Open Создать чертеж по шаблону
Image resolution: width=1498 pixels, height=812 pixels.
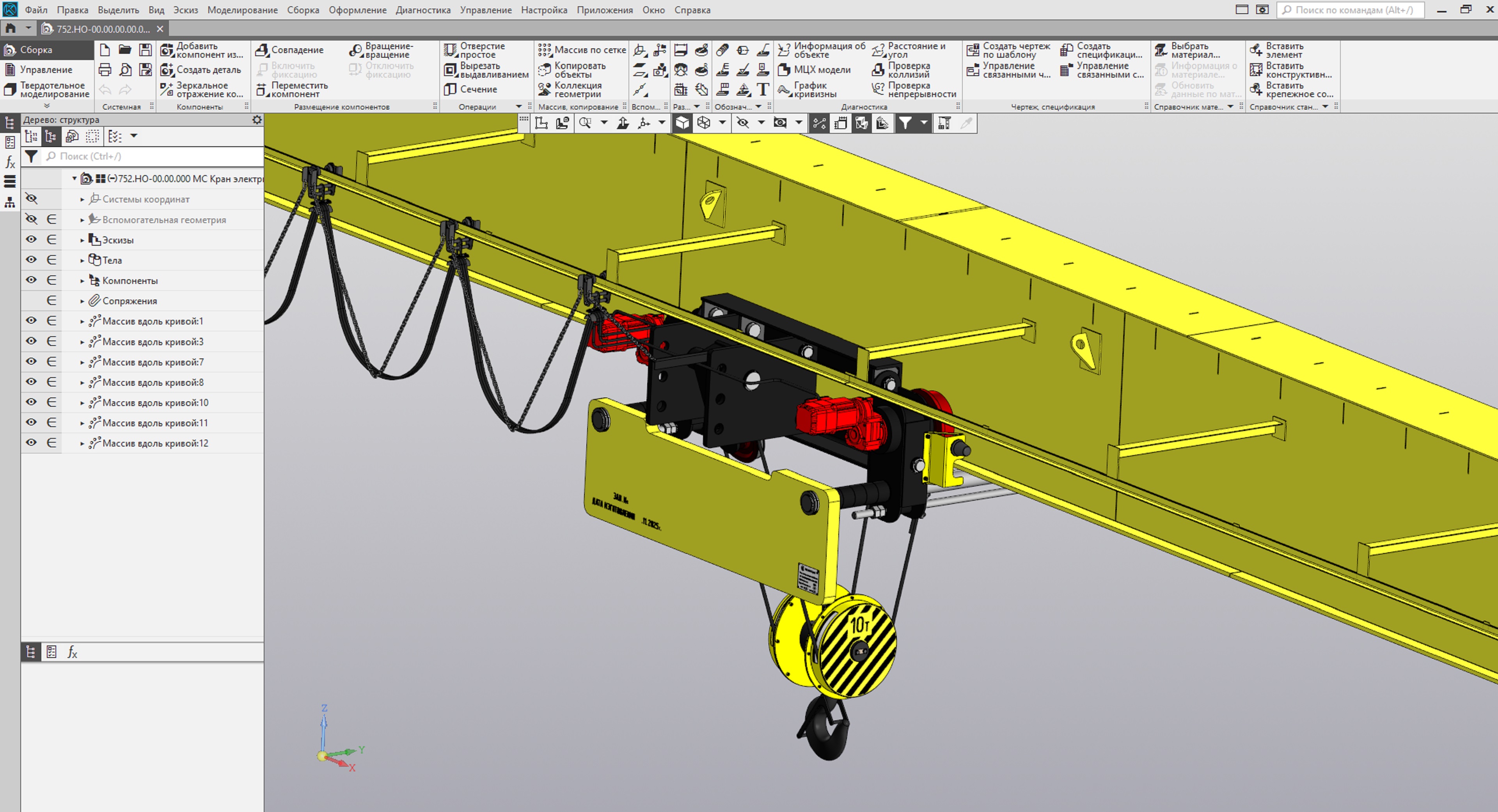pyautogui.click(x=972, y=50)
